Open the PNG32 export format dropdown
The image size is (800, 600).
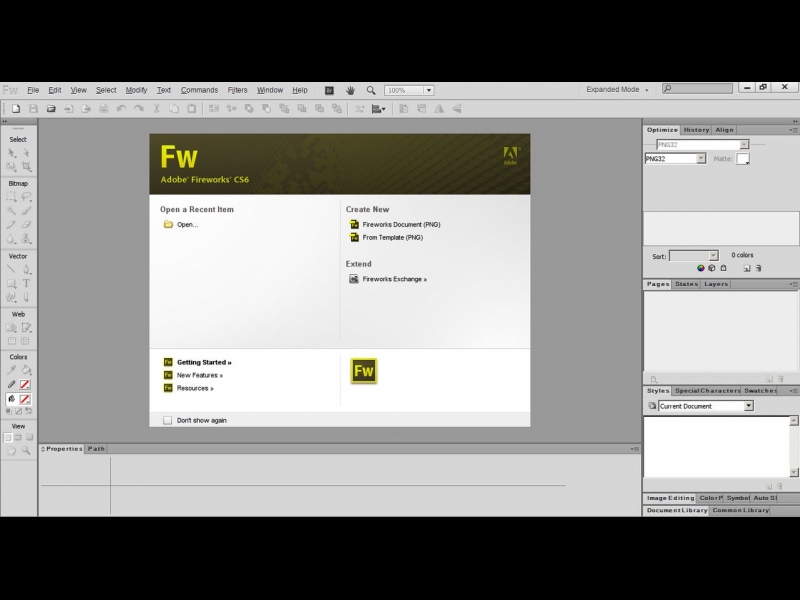click(x=700, y=158)
